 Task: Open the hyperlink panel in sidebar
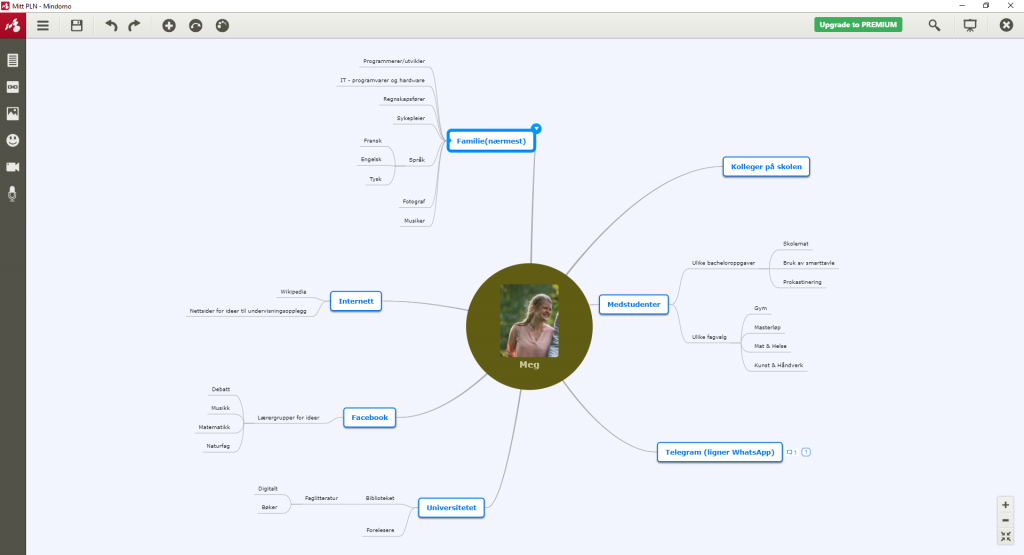[12, 87]
